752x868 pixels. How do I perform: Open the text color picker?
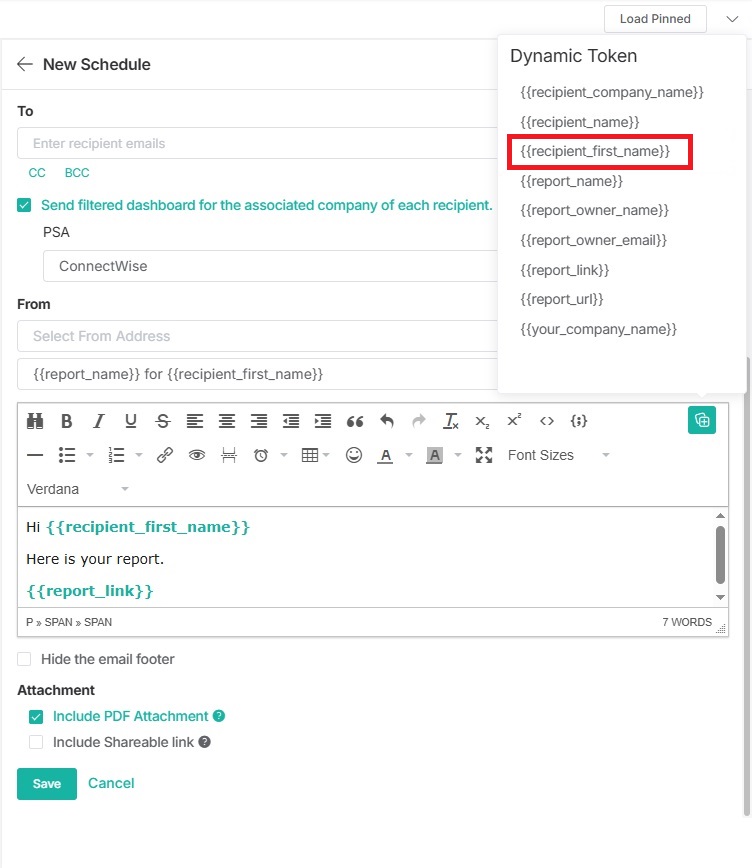[x=385, y=455]
